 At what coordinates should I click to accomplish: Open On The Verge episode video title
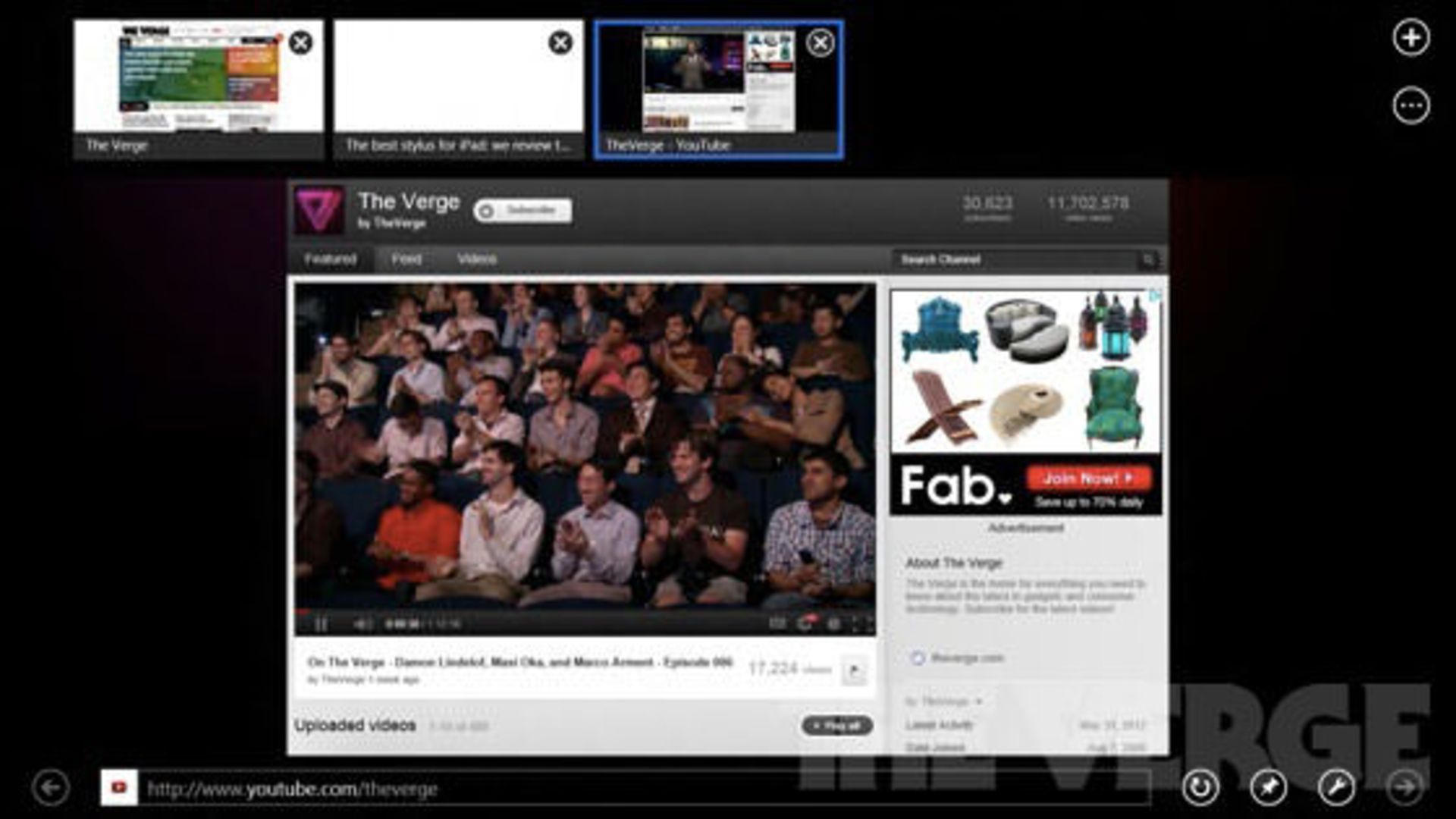[x=520, y=662]
